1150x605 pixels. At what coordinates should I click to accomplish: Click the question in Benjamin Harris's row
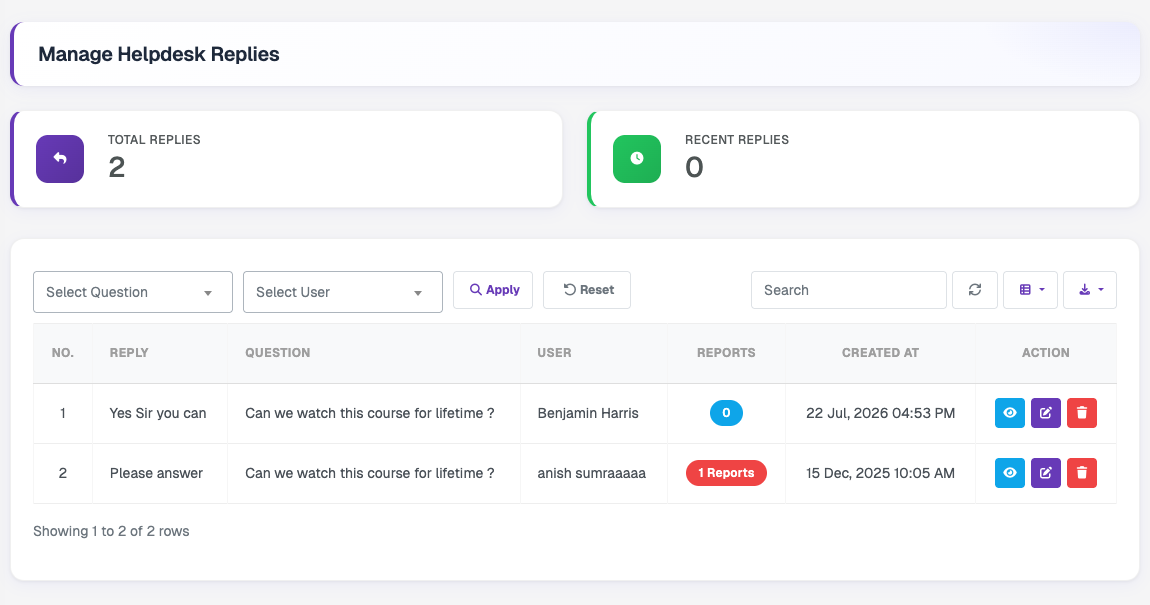(x=370, y=413)
